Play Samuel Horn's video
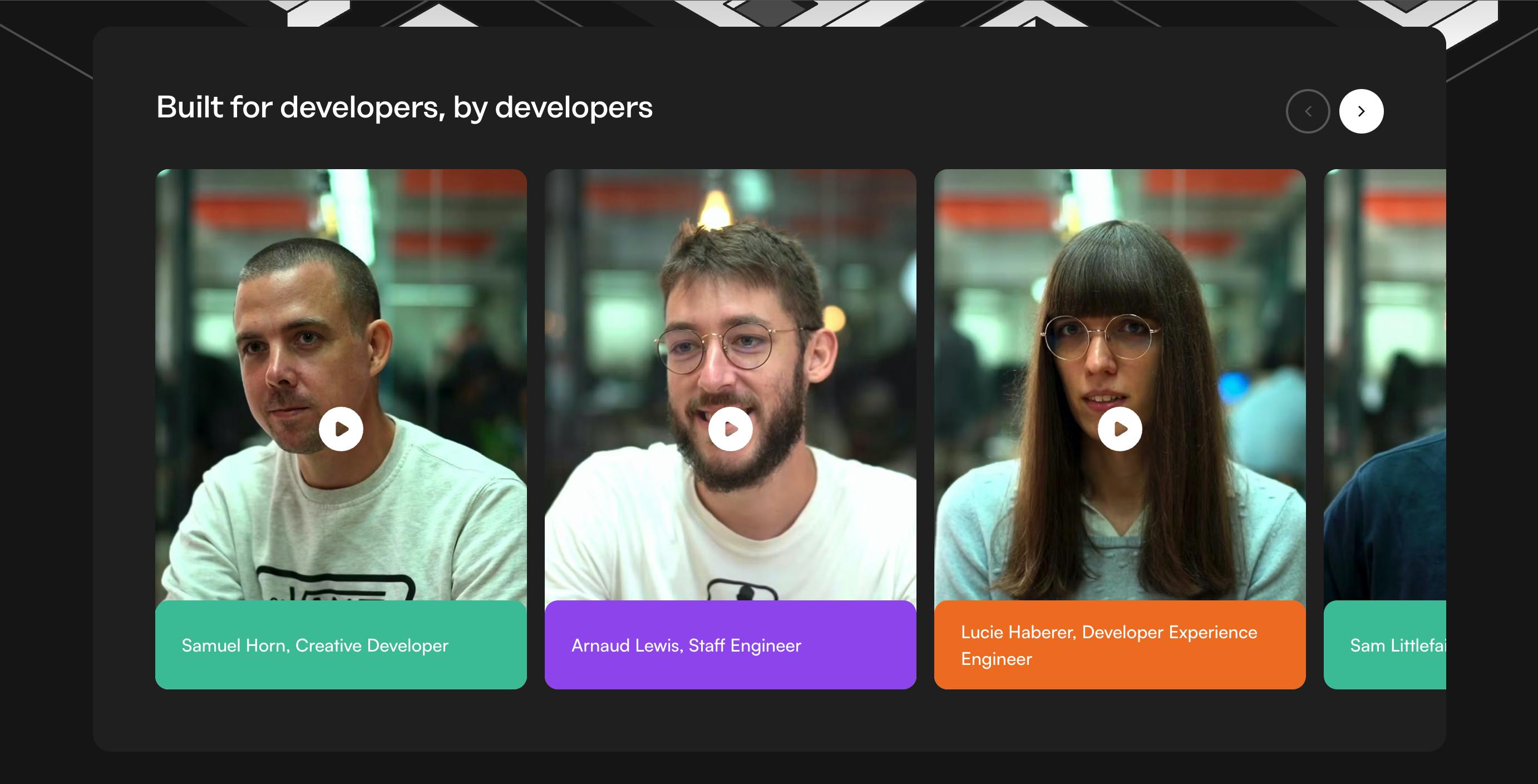 click(x=341, y=428)
